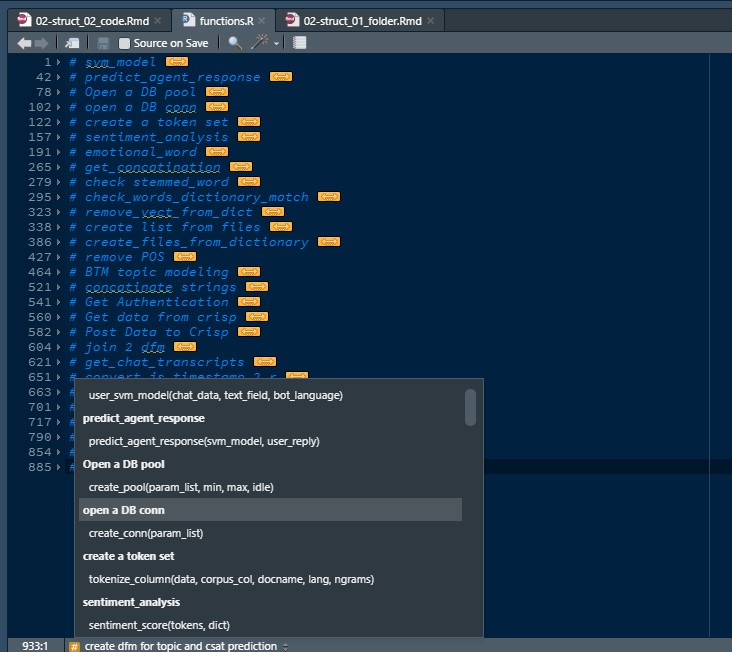This screenshot has width=732, height=652.
Task: Click the '# join 2 dfm' comment line
Action: pyautogui.click(x=117, y=347)
